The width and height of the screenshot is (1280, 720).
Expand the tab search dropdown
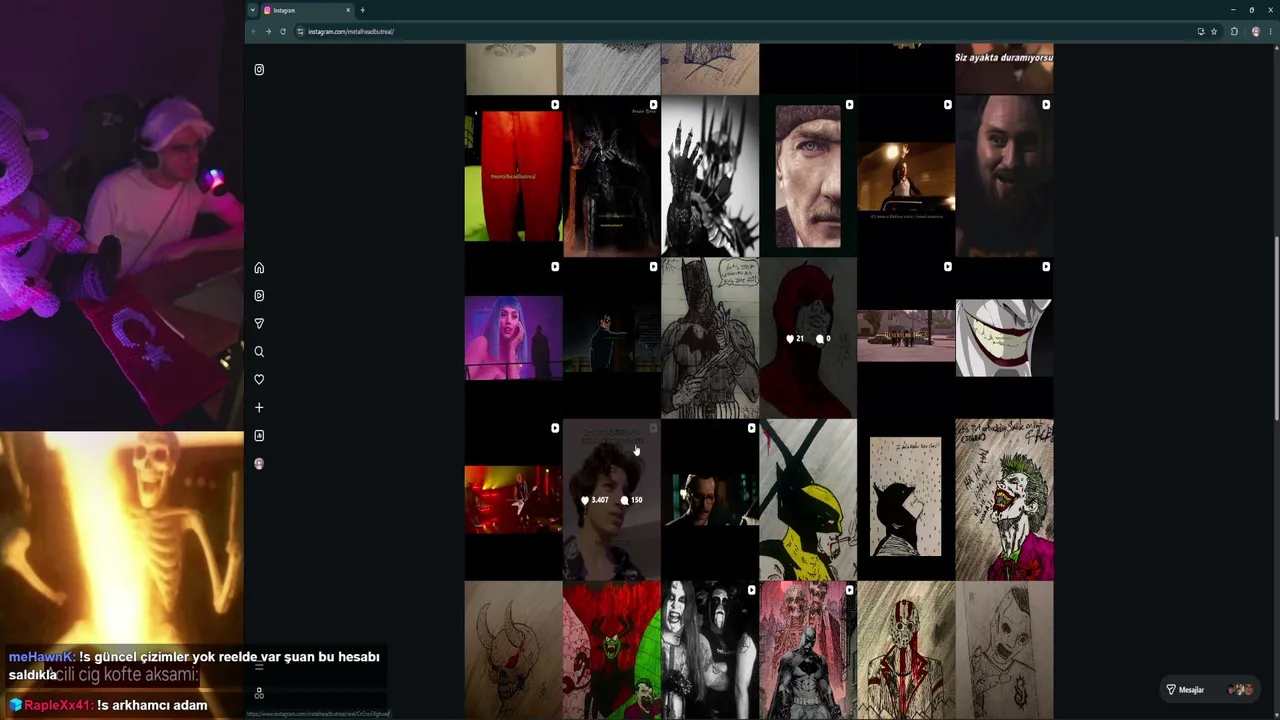pyautogui.click(x=252, y=10)
